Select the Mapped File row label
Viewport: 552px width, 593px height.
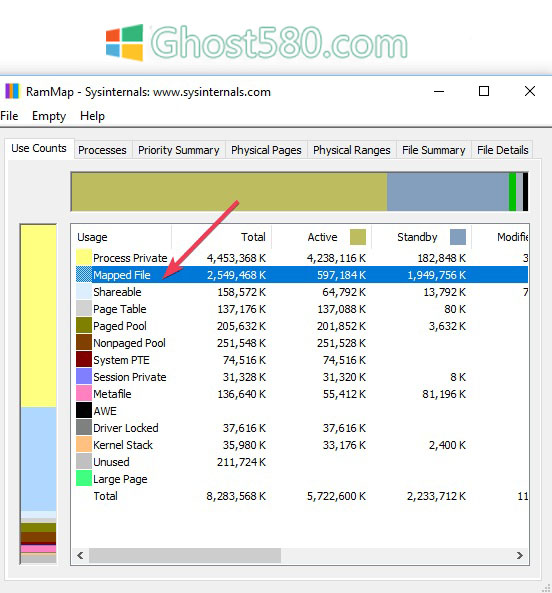click(x=122, y=275)
